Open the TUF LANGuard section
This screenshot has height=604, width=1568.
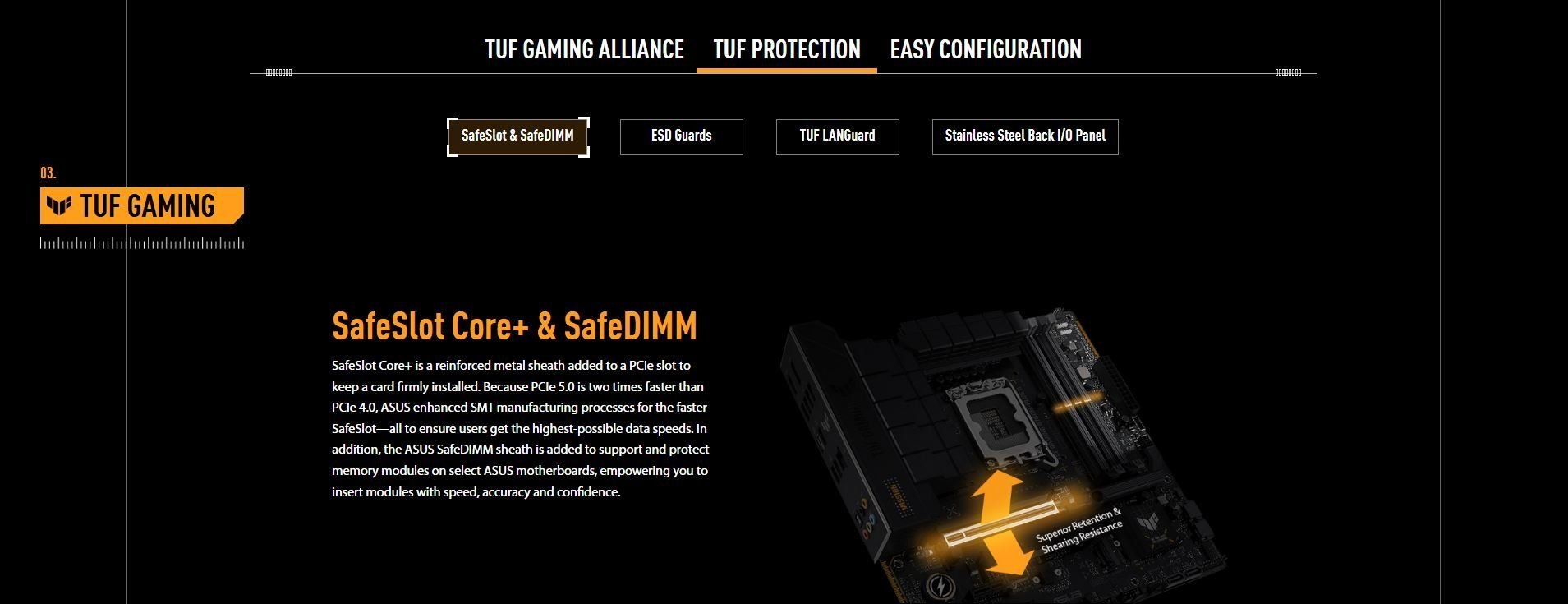point(837,136)
